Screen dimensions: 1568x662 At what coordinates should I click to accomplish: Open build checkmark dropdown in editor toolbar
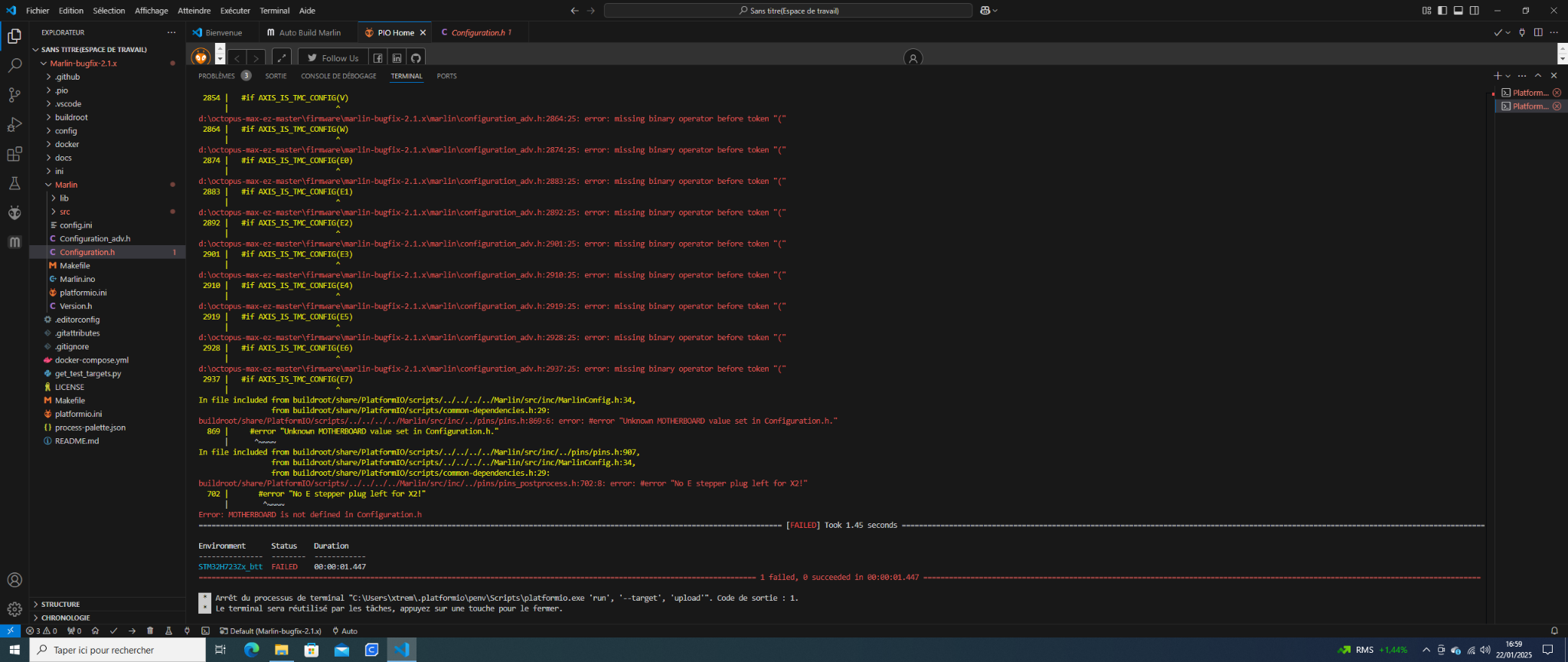pos(1508,32)
